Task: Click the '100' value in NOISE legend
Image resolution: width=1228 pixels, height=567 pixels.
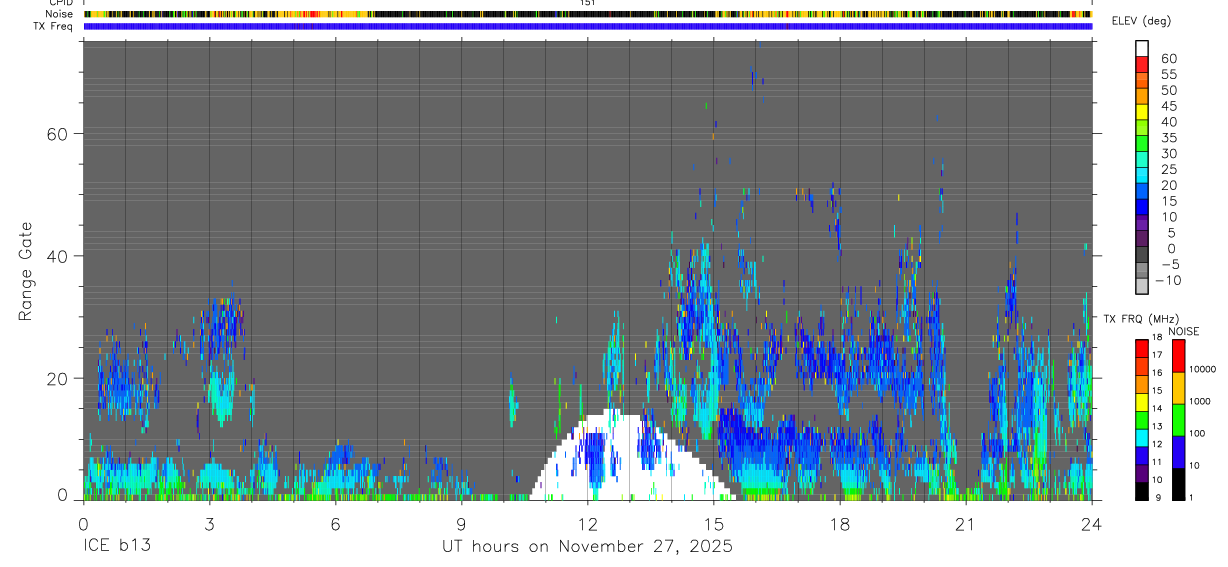Action: coord(1197,433)
